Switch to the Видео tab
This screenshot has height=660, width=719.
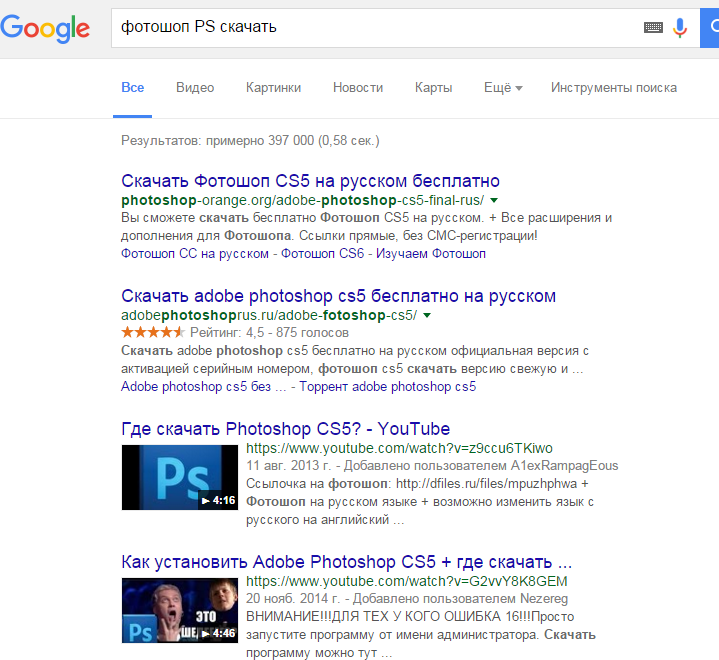195,88
